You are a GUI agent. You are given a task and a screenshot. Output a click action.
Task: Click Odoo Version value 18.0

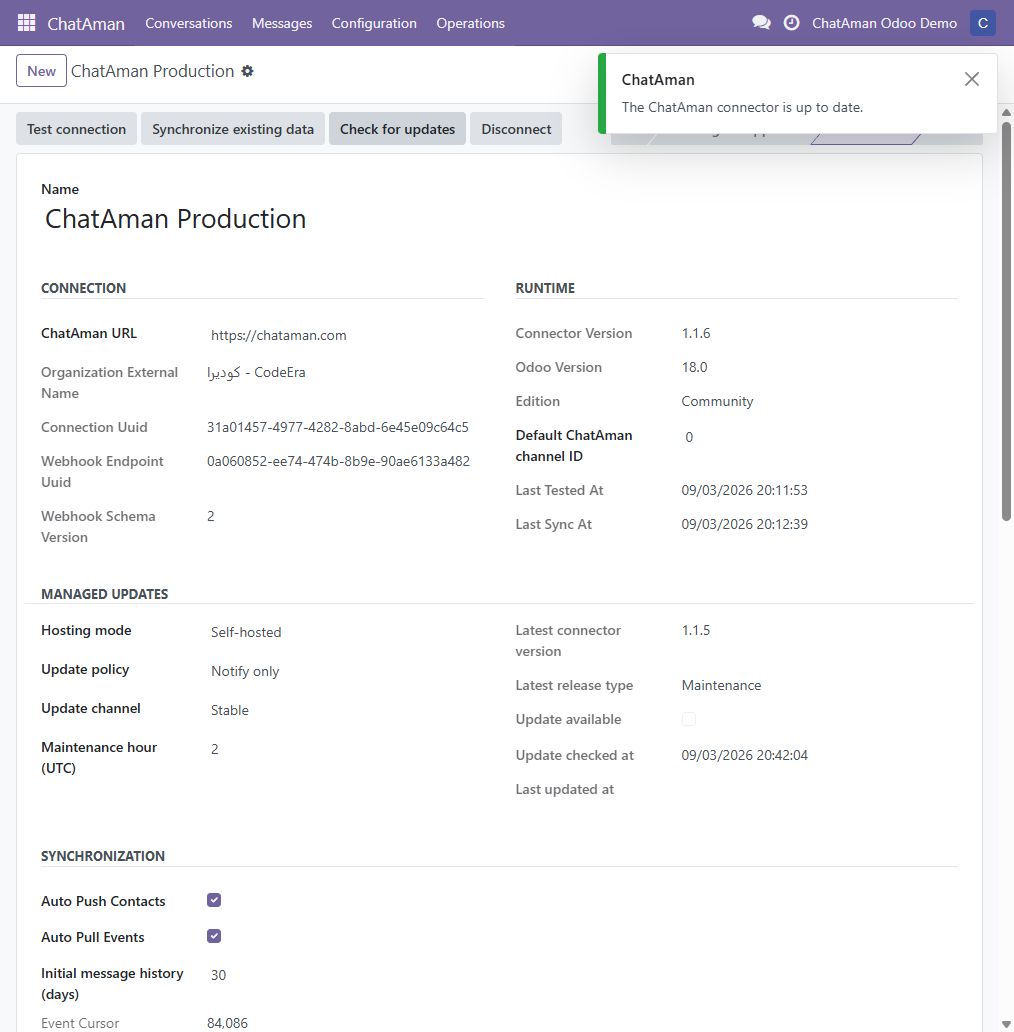tap(694, 367)
